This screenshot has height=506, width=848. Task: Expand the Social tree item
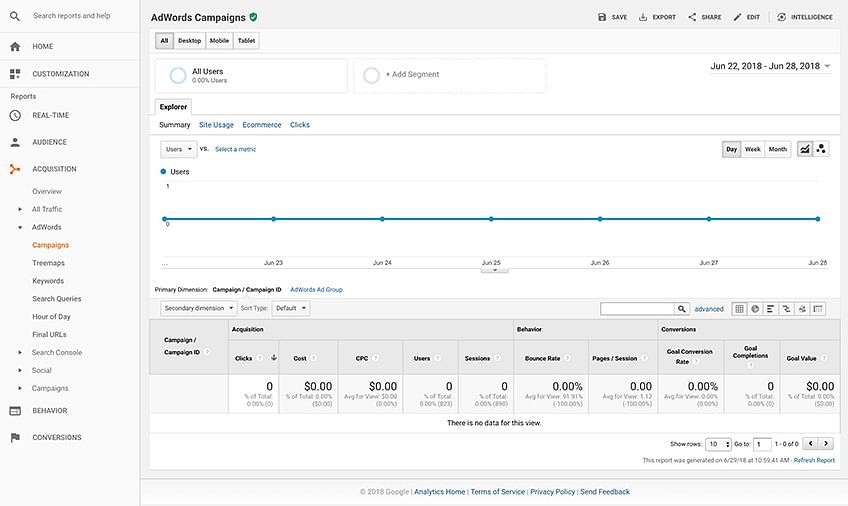[x=20, y=370]
